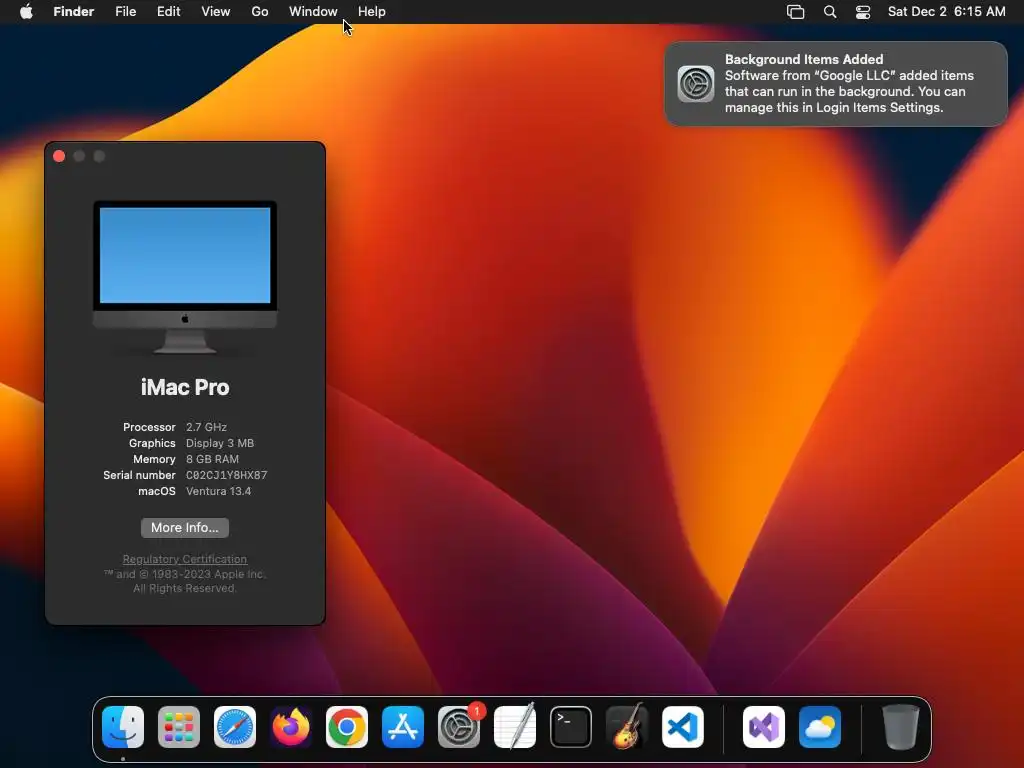
Task: Click the Stage Manager menu bar icon
Action: pos(795,12)
